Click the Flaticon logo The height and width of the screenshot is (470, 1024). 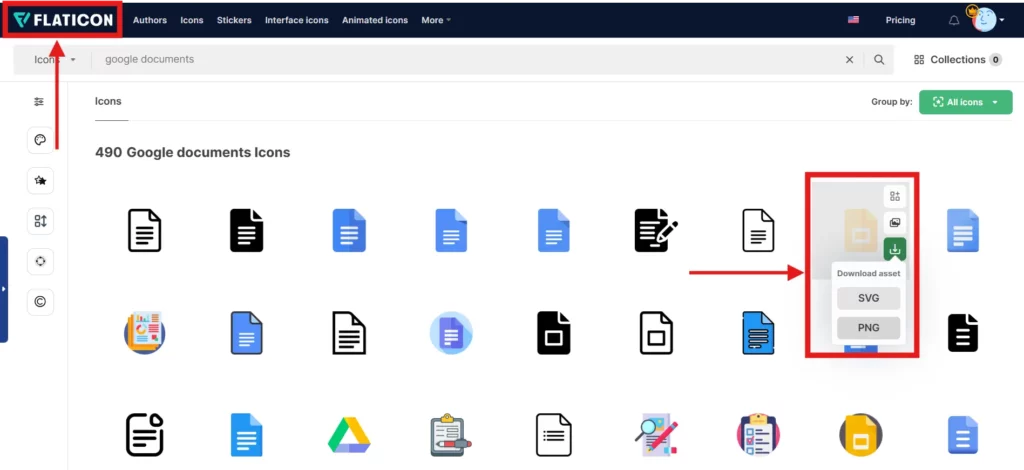(62, 20)
